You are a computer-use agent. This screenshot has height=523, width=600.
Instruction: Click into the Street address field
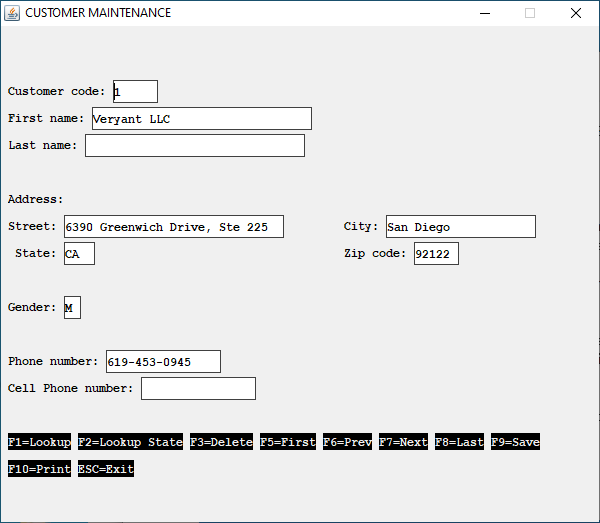pyautogui.click(x=173, y=227)
